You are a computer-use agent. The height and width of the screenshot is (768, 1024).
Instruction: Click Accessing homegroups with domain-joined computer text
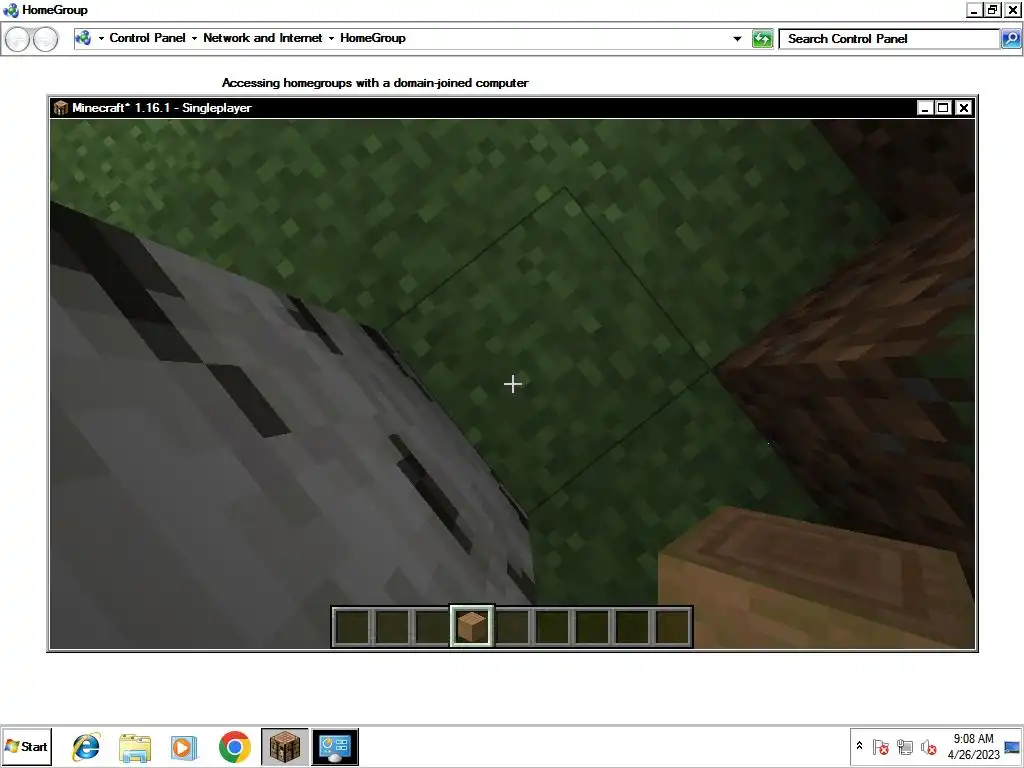375,83
